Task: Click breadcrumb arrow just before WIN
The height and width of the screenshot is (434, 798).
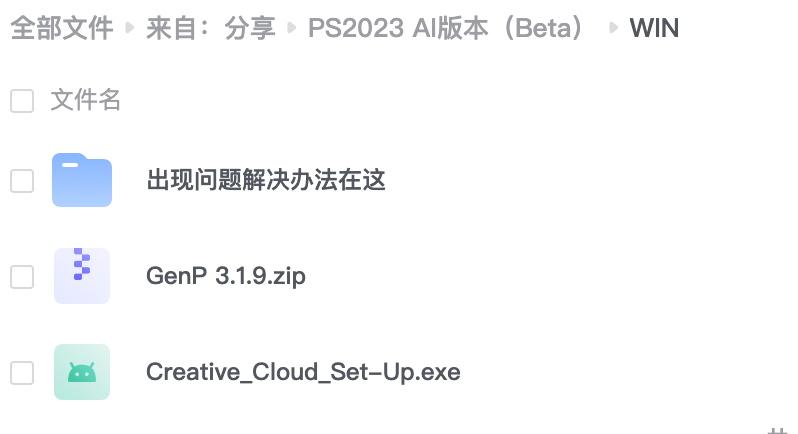Action: coord(613,29)
